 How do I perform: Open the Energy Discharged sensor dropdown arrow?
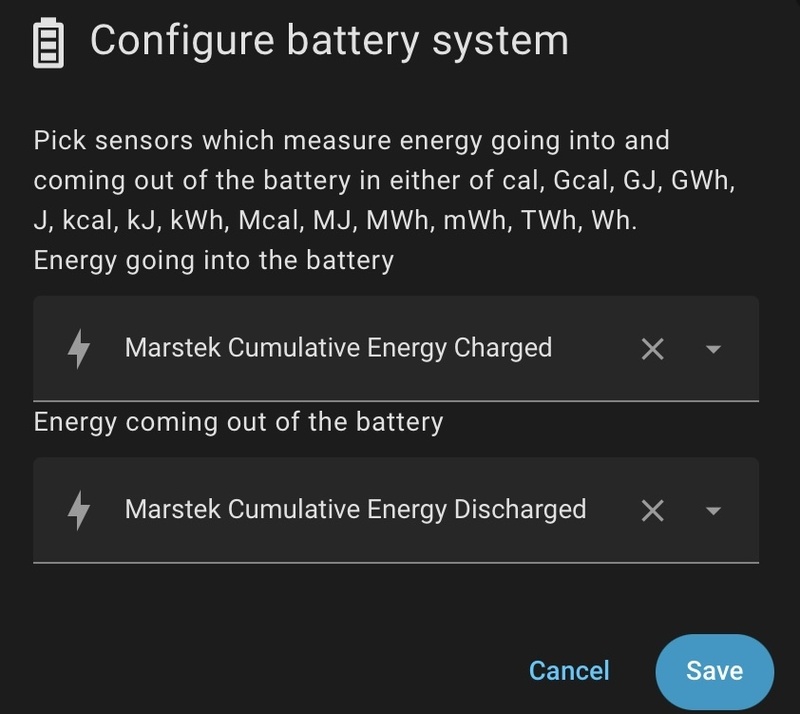(713, 511)
